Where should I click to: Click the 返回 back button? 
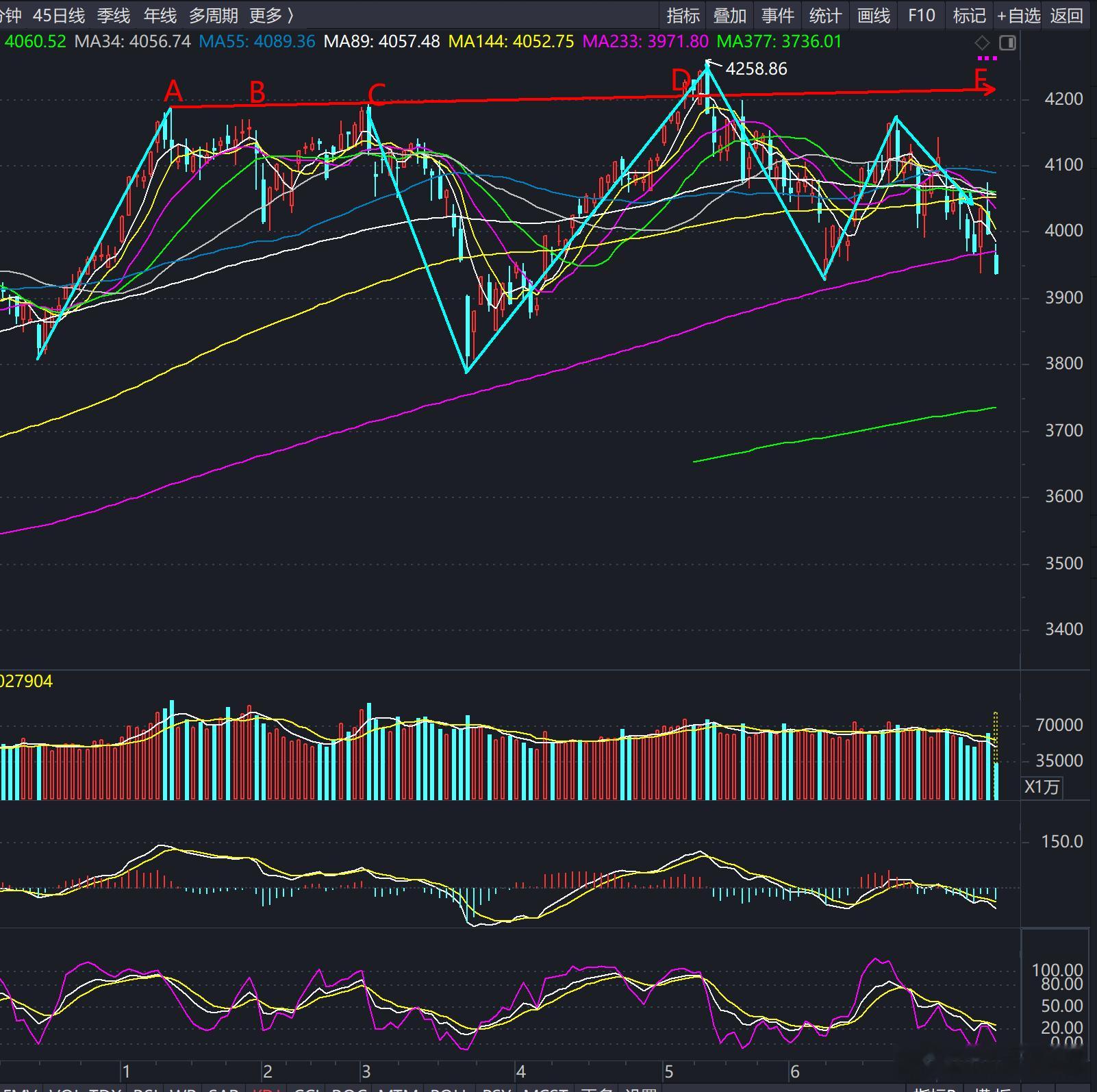click(x=1066, y=15)
